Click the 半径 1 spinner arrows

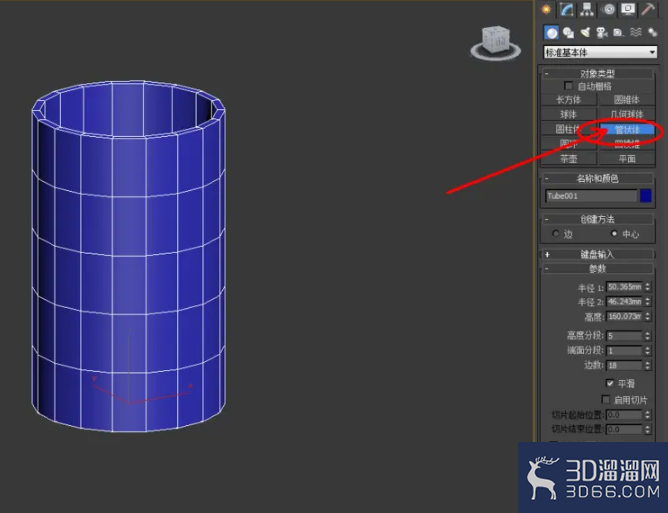pyautogui.click(x=648, y=287)
